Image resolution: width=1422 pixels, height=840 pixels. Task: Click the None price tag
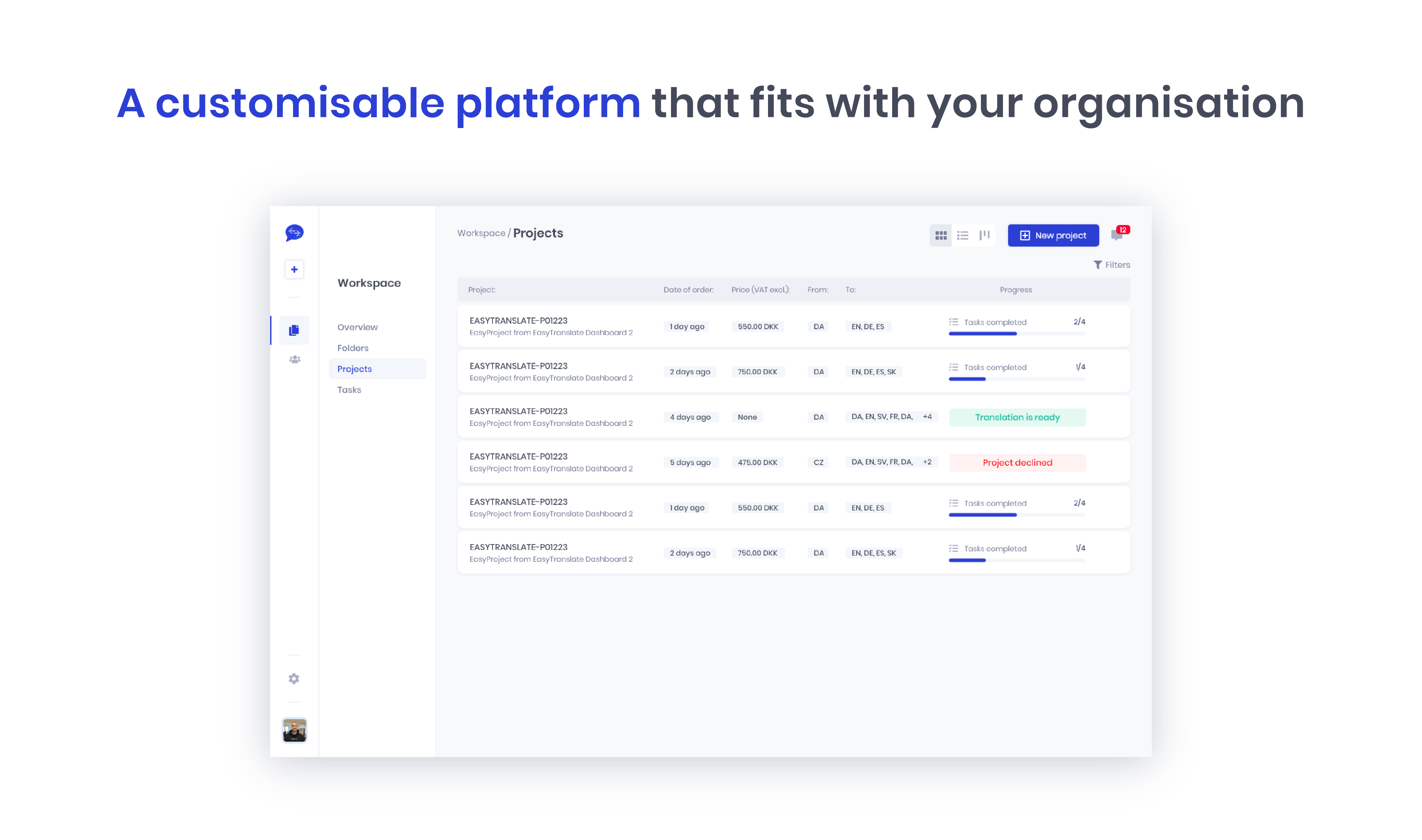(747, 417)
